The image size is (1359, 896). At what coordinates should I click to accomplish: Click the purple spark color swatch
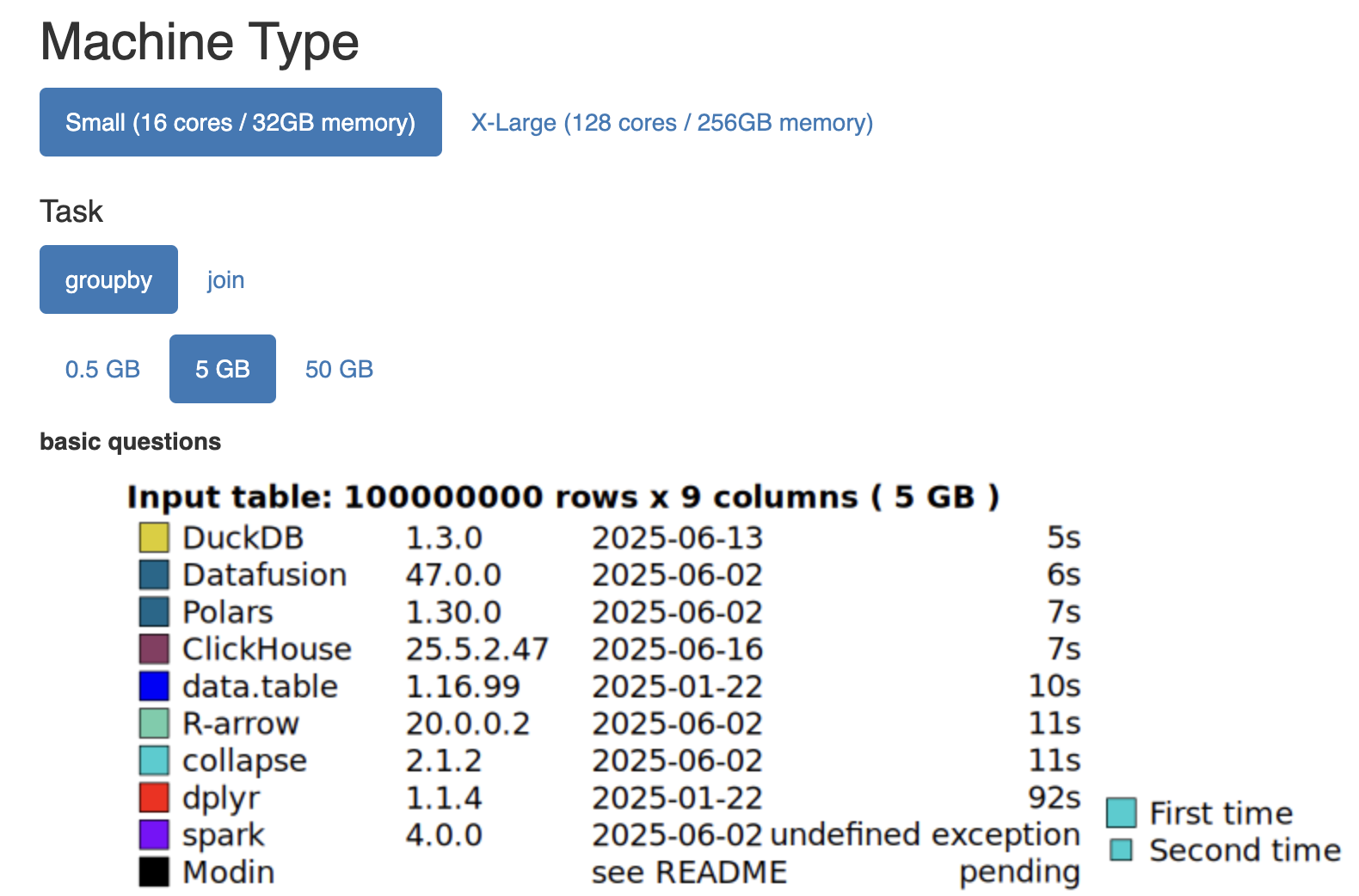coord(154,834)
